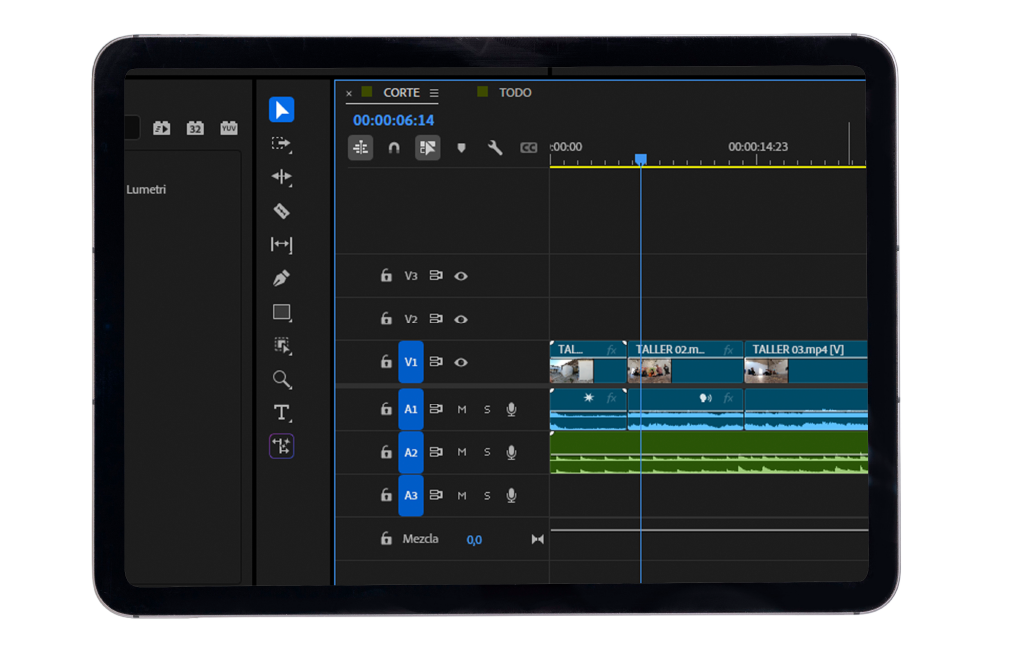Image resolution: width=1018 pixels, height=646 pixels.
Task: Select the Zoom magnifier tool
Action: [x=281, y=379]
